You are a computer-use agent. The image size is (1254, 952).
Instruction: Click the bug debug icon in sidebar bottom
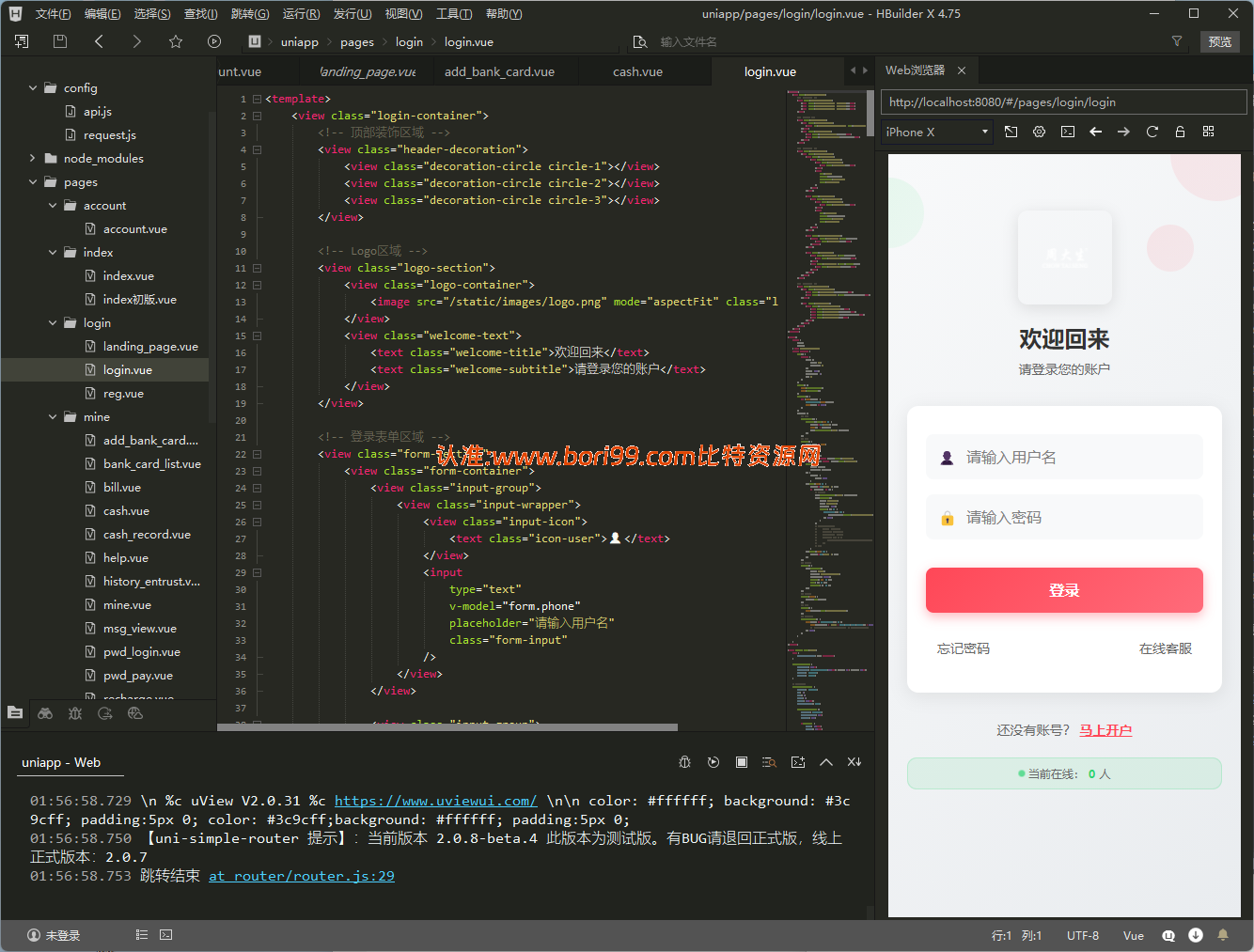75,713
